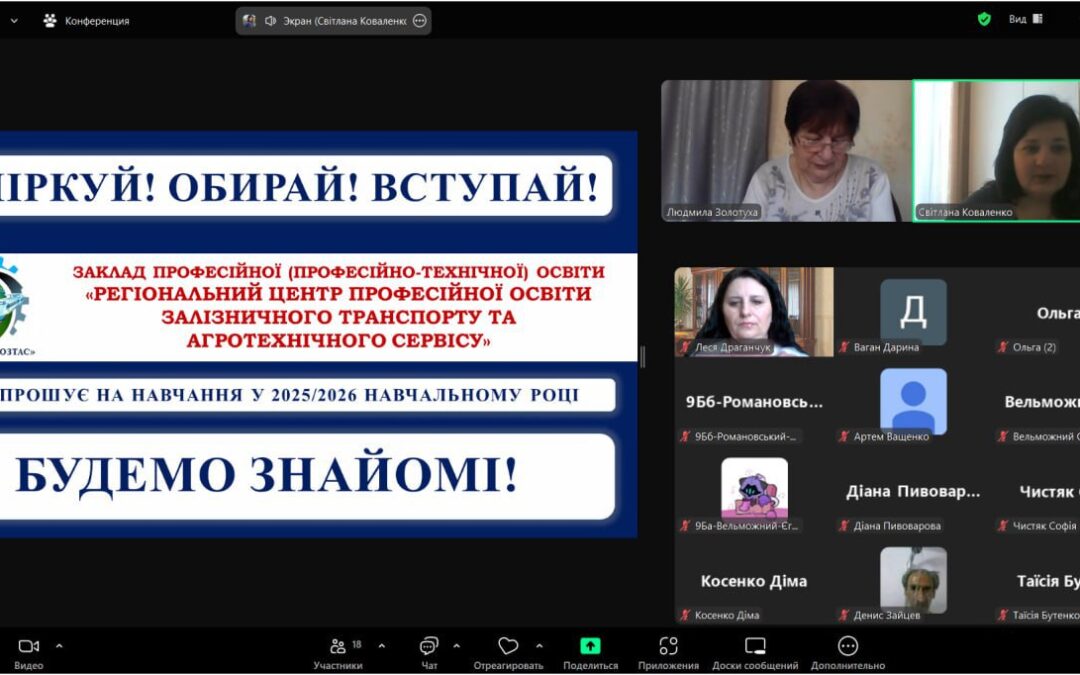Image resolution: width=1080 pixels, height=675 pixels.
Task: Click muted mic icon beside Косенко Діма label
Action: pos(685,616)
